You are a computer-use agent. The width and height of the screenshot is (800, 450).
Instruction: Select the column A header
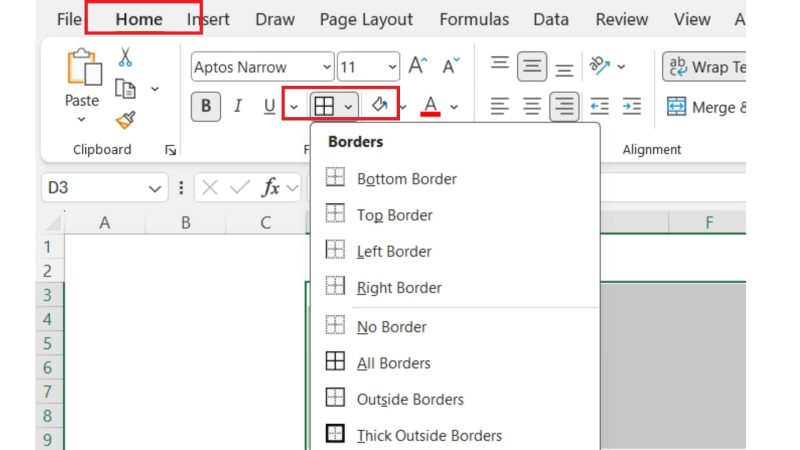105,223
